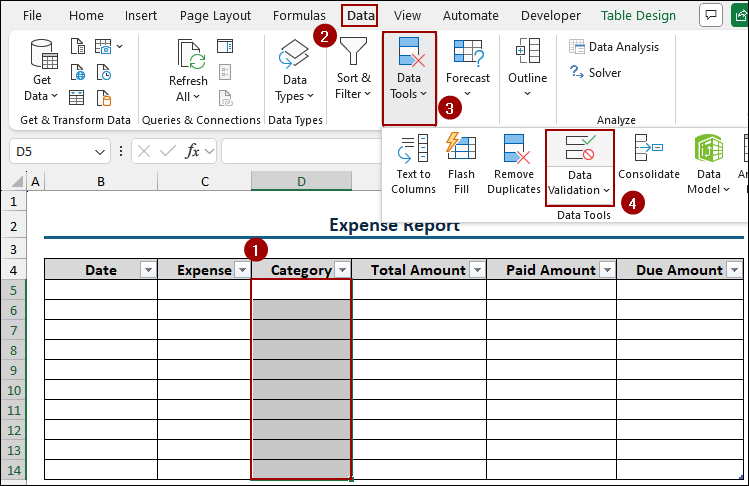Switch to the View tab
The width and height of the screenshot is (749, 486).
(x=407, y=15)
